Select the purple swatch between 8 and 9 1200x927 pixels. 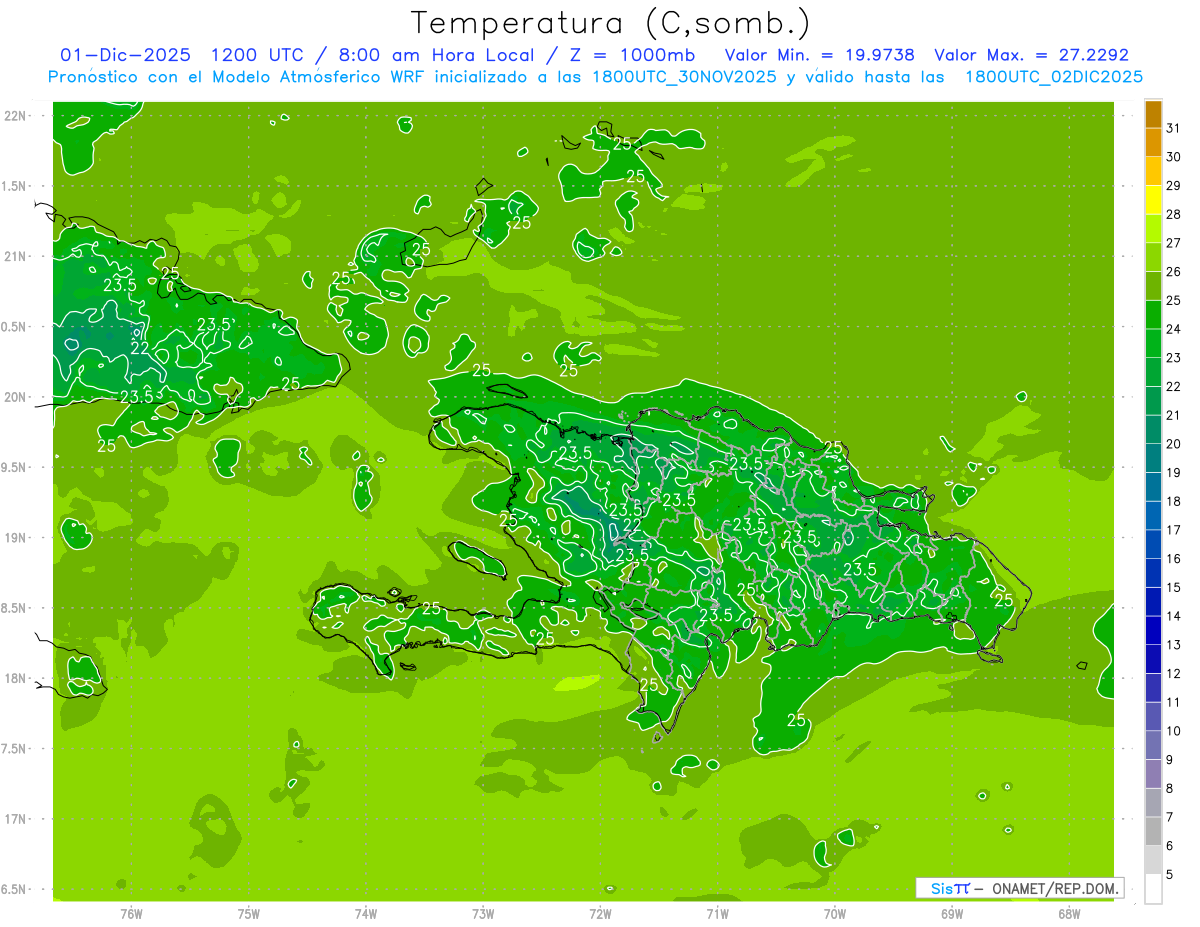pos(1153,774)
